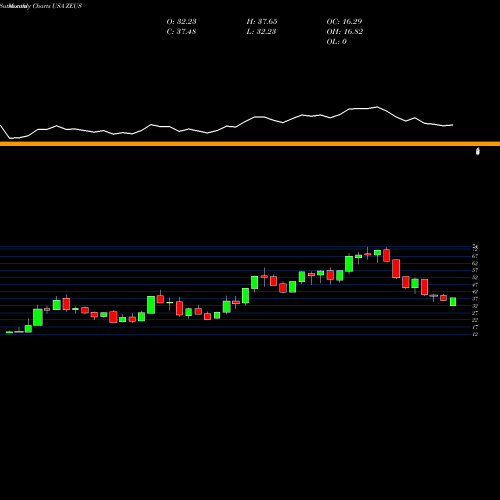
Task: Click the 'Charts USA ZEUS' chart title
Action: (57, 6)
